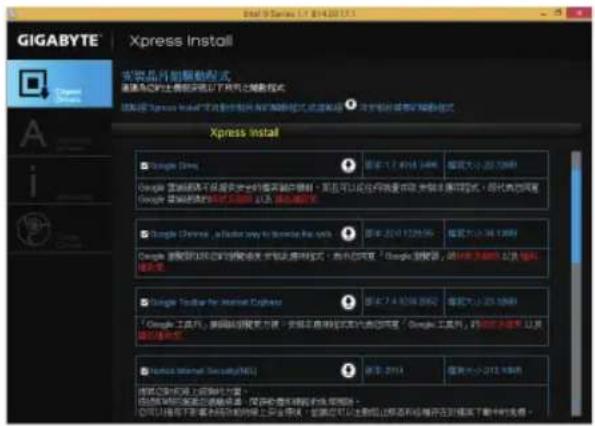Click the Xpress Install header title
Viewport: 595px width, 426px height.
point(181,41)
